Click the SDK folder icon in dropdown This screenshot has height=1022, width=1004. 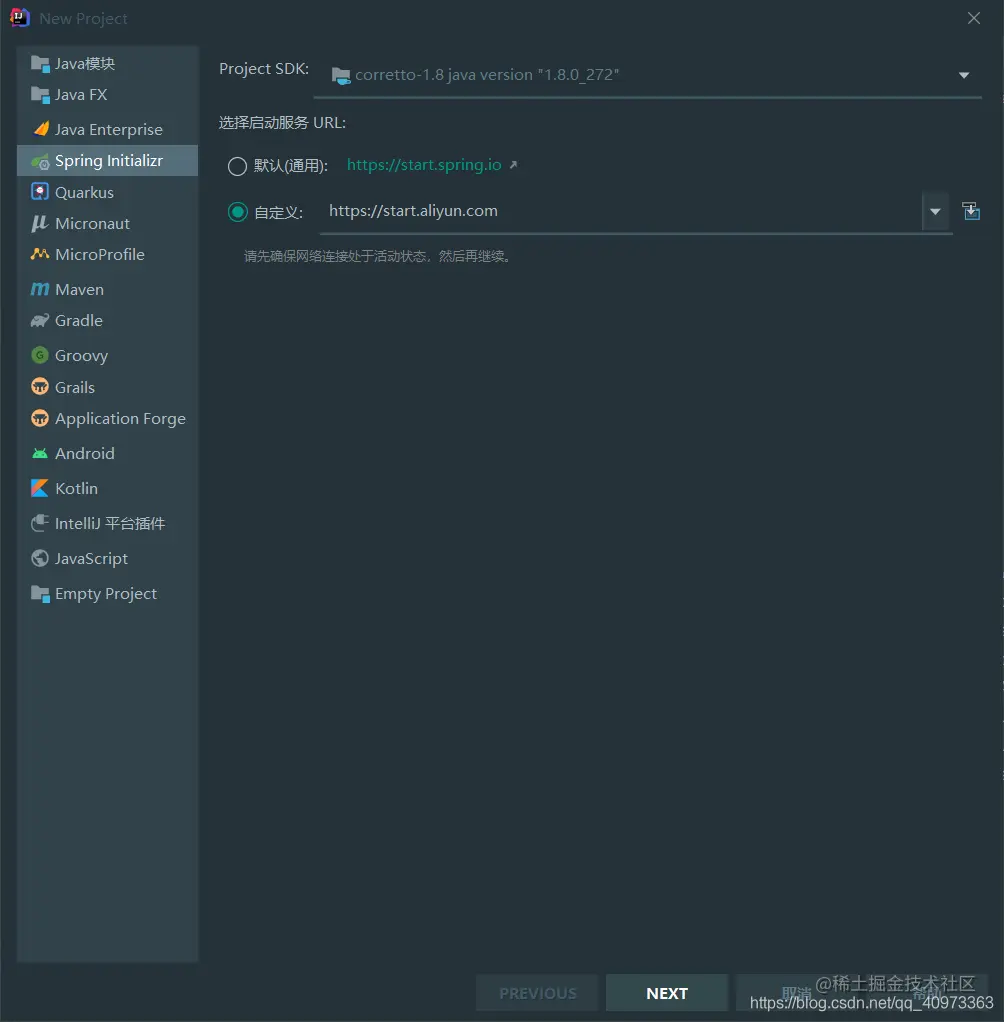point(341,76)
